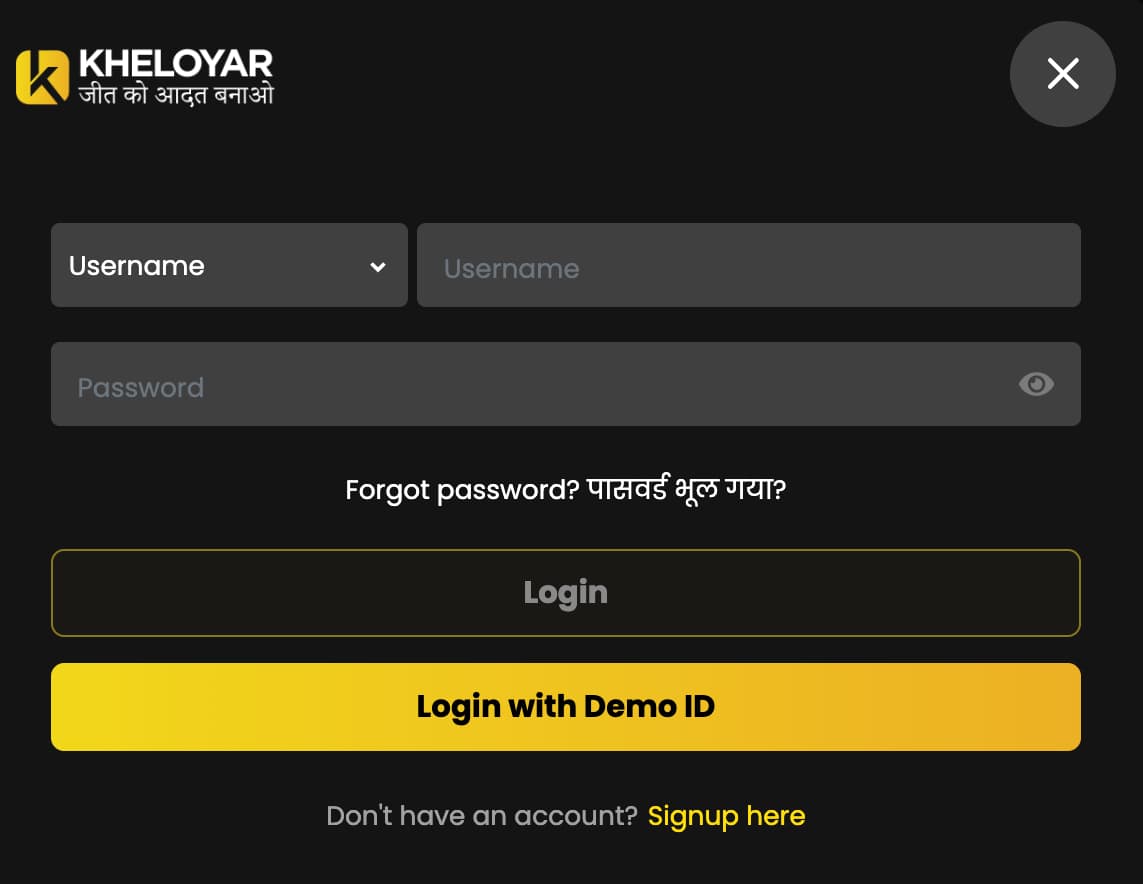
Task: Click the grey Username placeholder text
Action: (511, 268)
